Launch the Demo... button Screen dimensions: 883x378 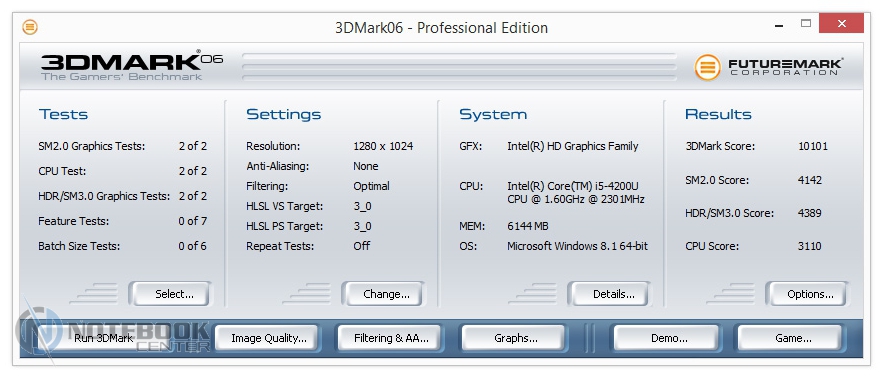coord(667,338)
